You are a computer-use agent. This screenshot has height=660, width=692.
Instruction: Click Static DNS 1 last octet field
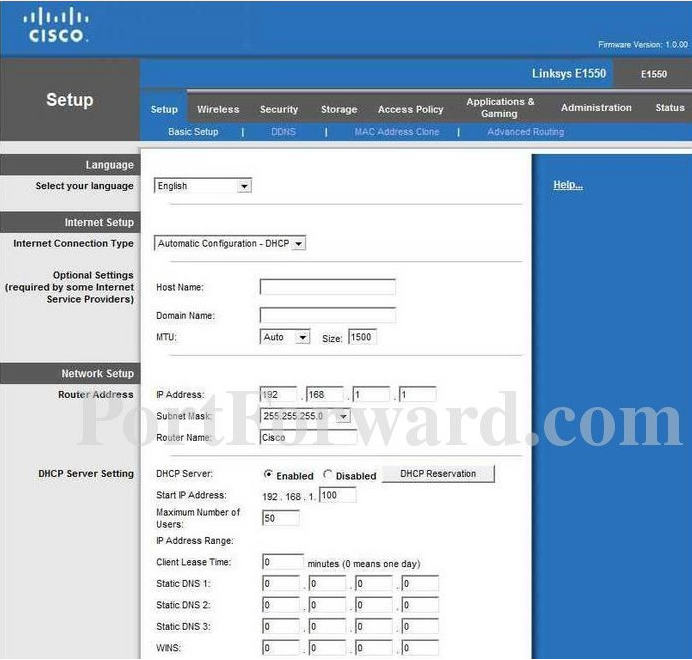point(420,583)
